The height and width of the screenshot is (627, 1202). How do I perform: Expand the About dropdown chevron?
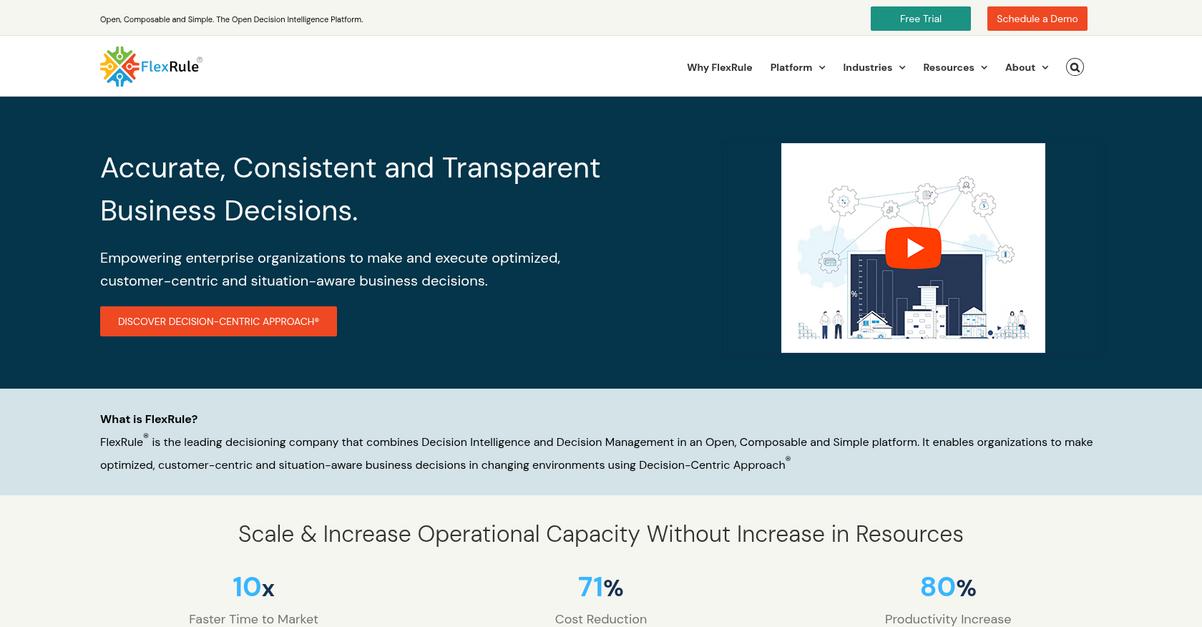pyautogui.click(x=1045, y=68)
